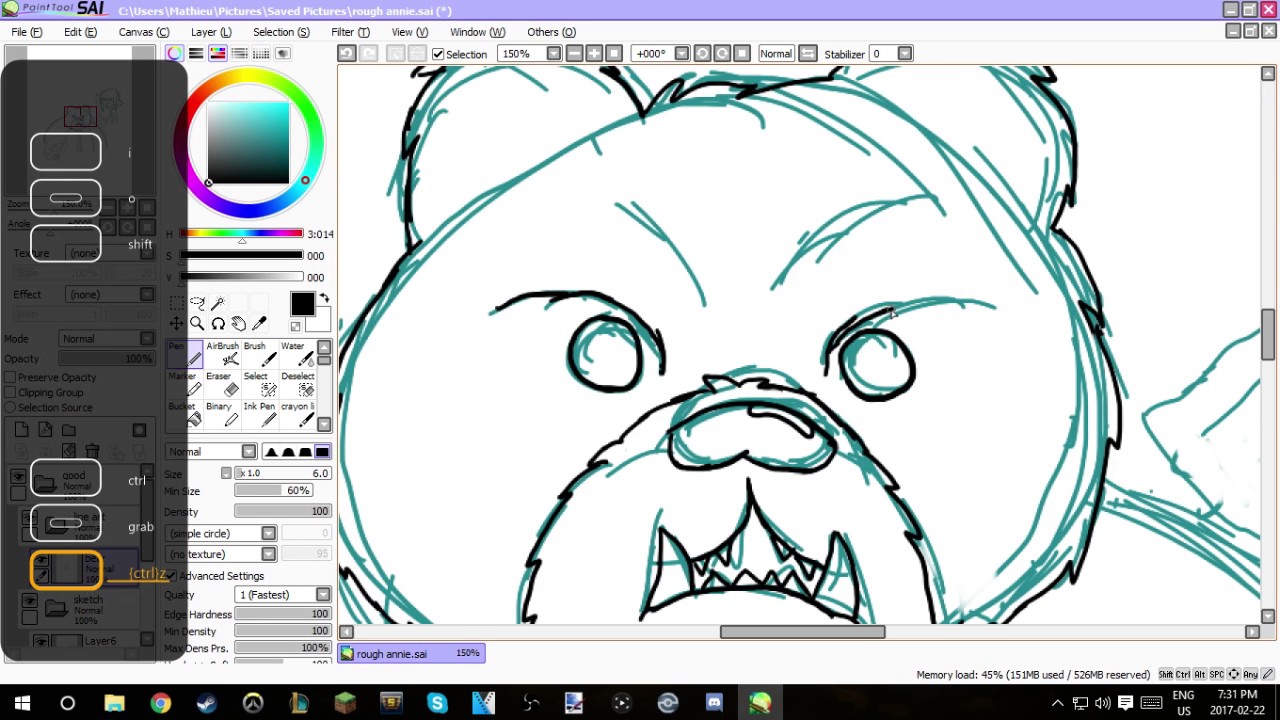Open the Stabilizer dropdown

(x=904, y=54)
